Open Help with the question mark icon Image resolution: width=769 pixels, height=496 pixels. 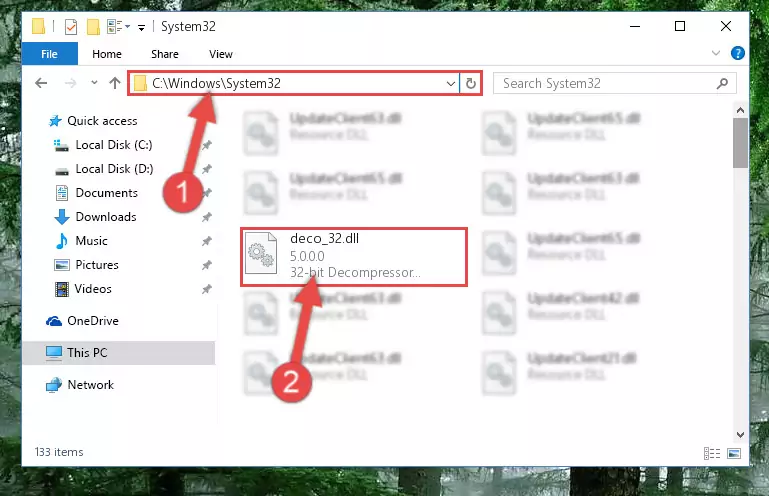737,53
